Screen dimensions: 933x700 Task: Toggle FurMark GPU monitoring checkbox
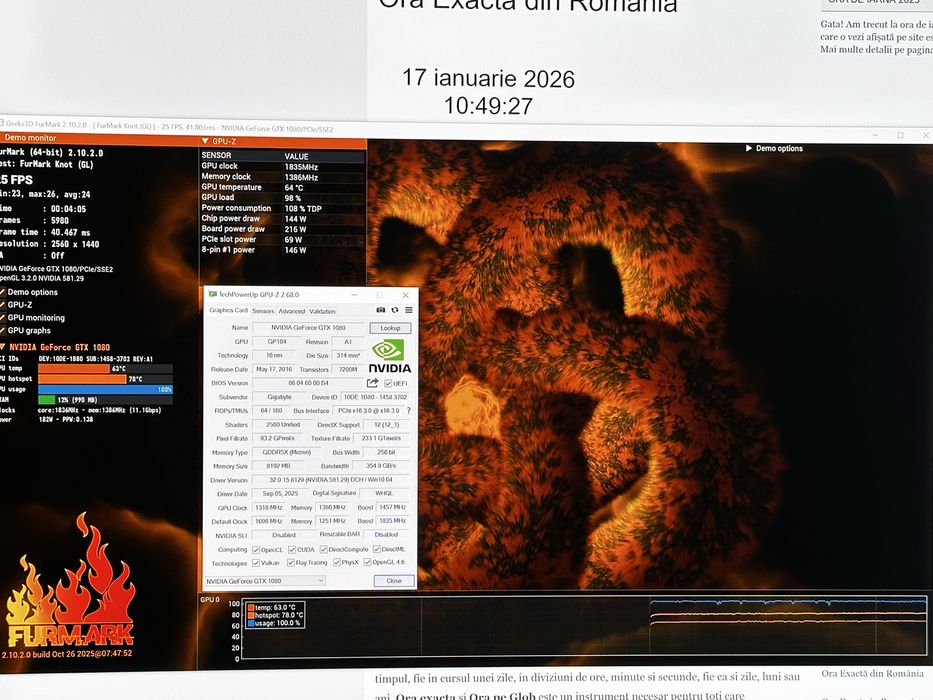coord(2,318)
